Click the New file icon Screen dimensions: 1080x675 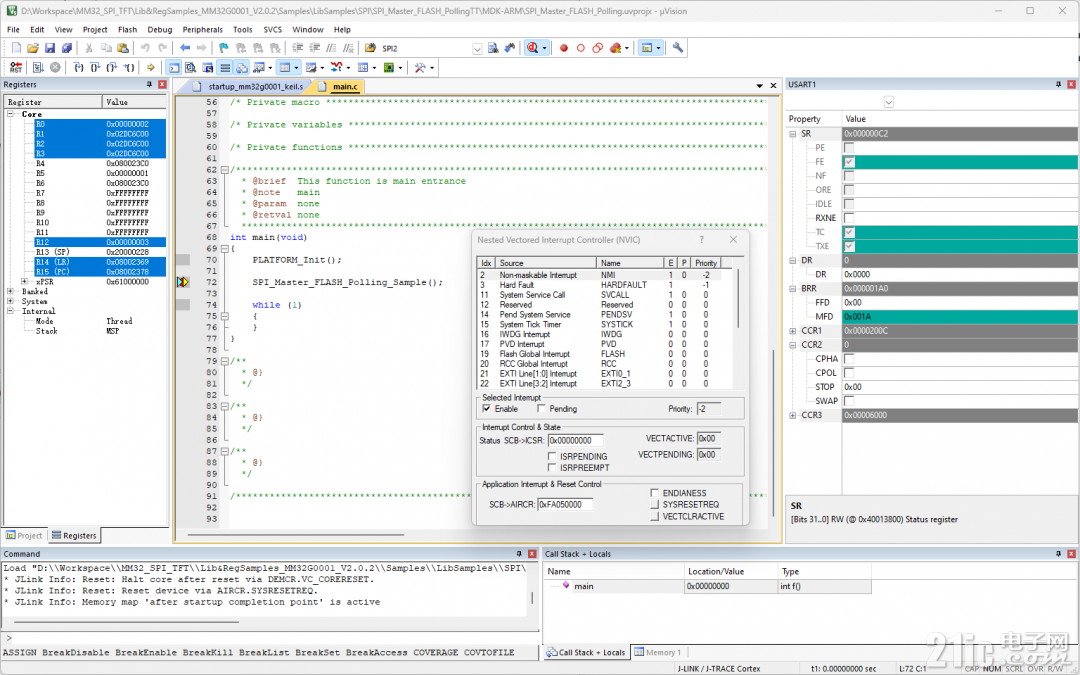(x=16, y=48)
